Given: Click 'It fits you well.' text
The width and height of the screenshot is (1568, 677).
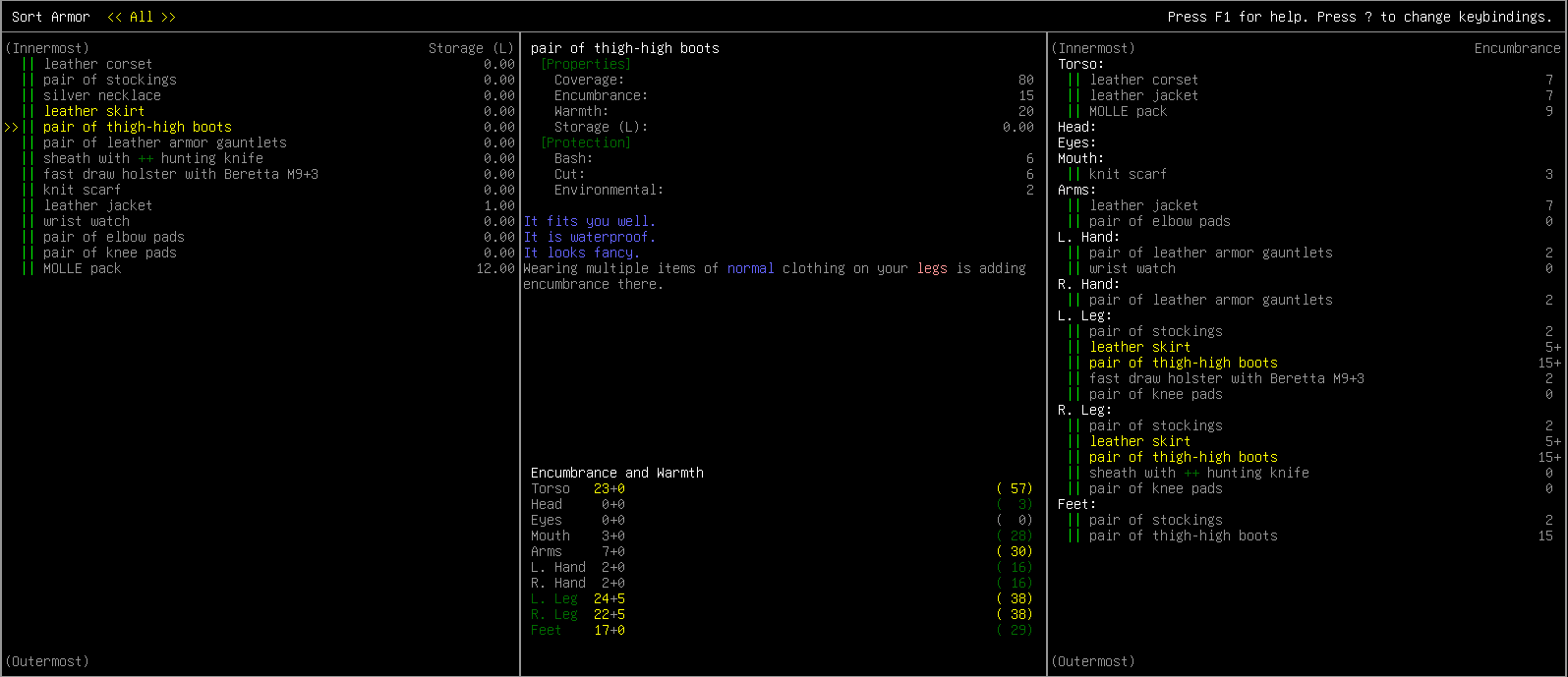Looking at the screenshot, I should (590, 221).
